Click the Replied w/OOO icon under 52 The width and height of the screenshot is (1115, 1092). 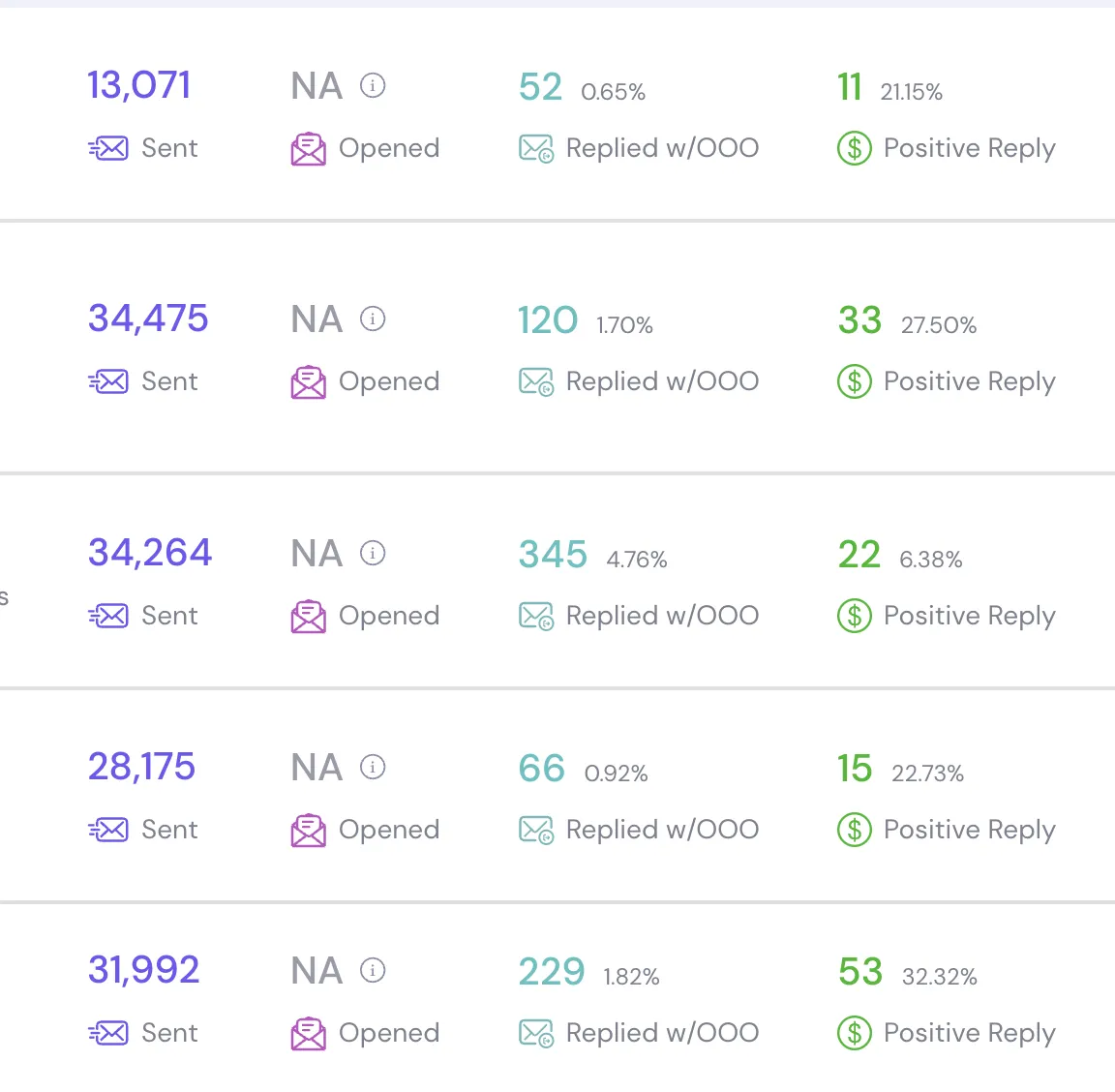point(536,149)
